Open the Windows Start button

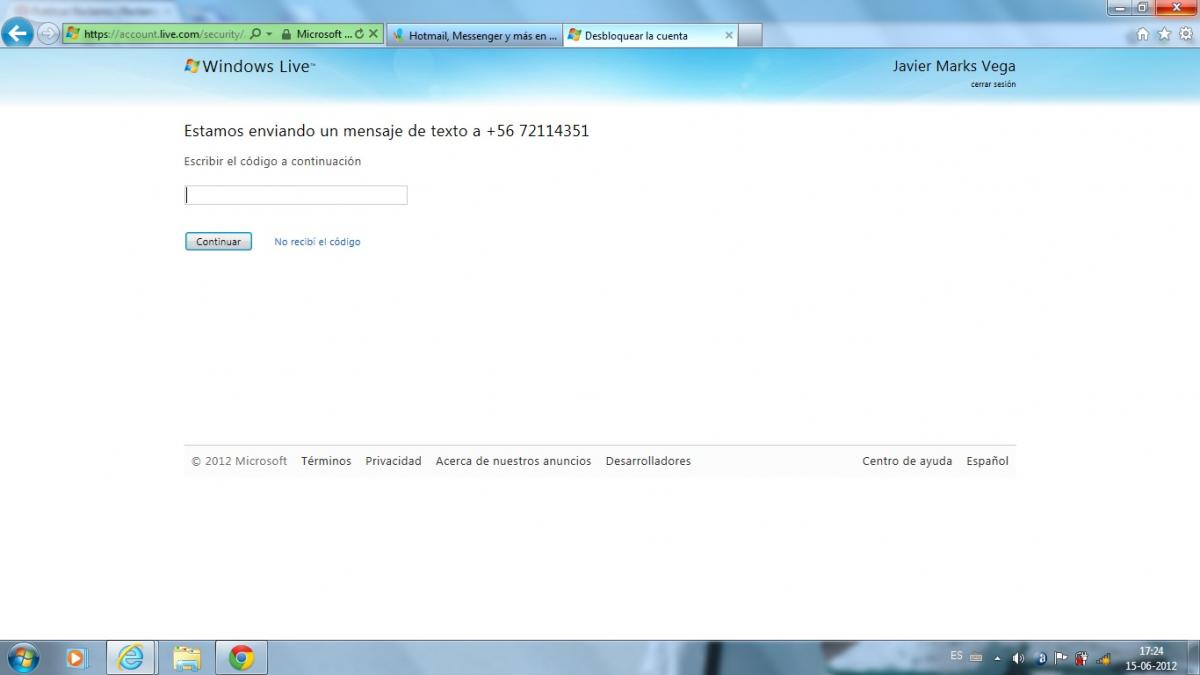pyautogui.click(x=21, y=658)
